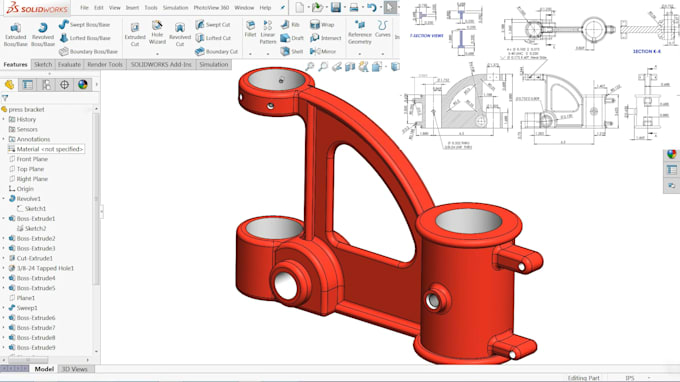Select the Mirror tool
The width and height of the screenshot is (680, 382).
pos(323,51)
